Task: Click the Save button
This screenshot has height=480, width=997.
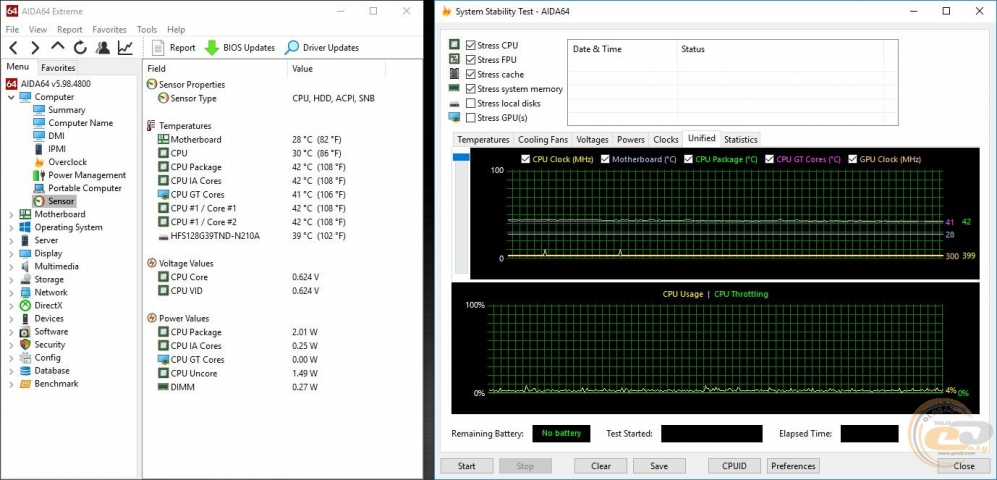Action: coord(659,466)
